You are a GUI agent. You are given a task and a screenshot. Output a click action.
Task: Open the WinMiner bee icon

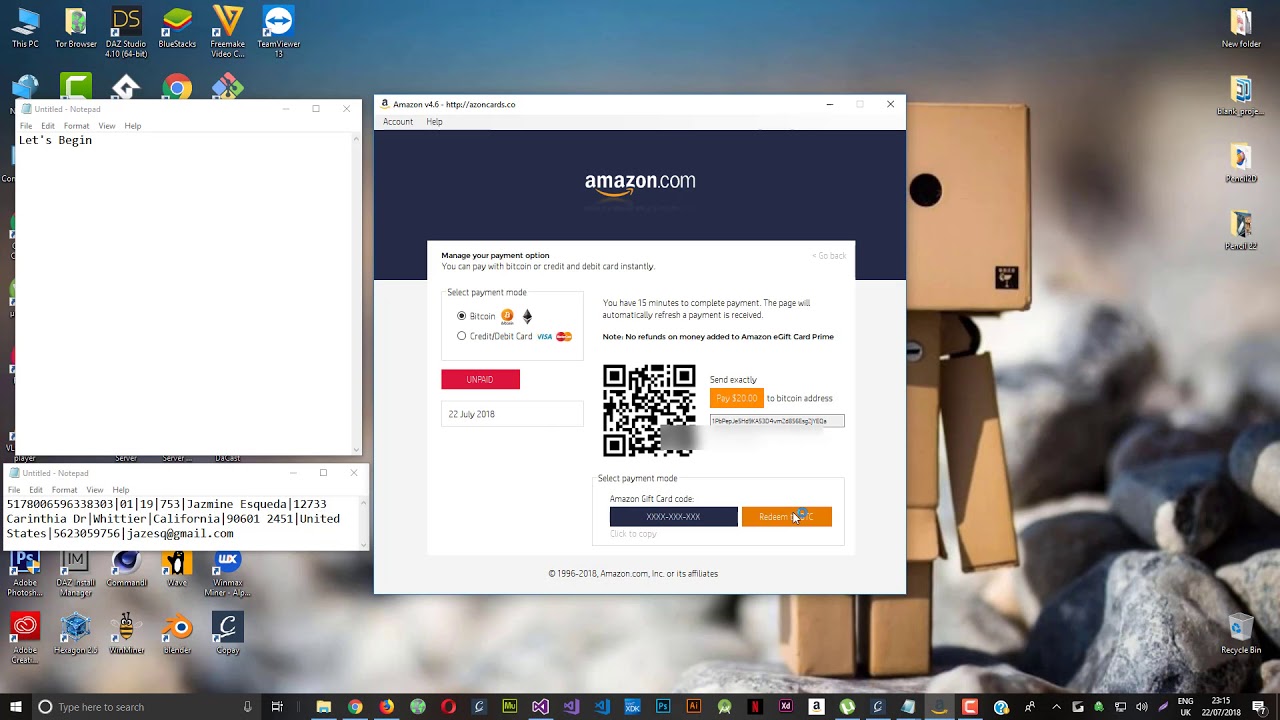(126, 634)
